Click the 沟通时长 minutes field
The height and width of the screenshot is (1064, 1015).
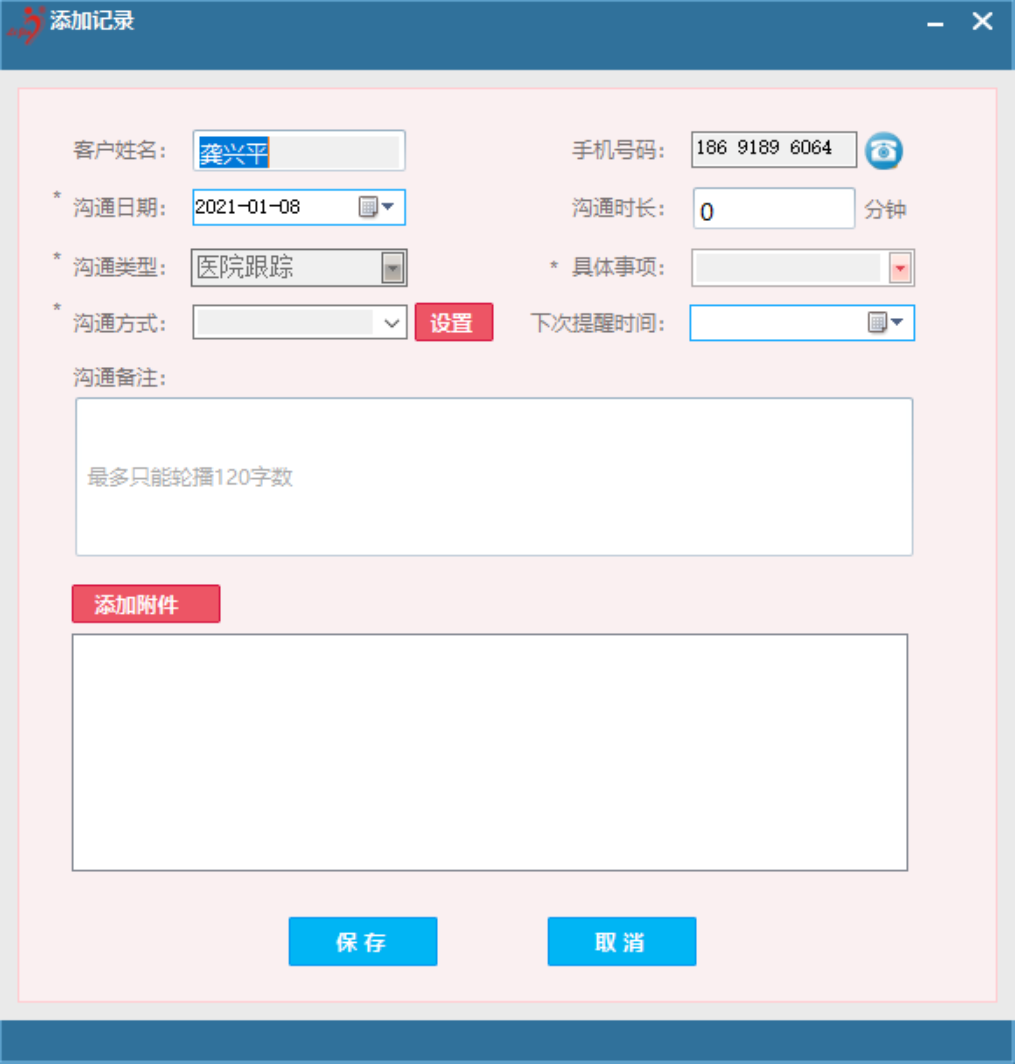pos(773,209)
